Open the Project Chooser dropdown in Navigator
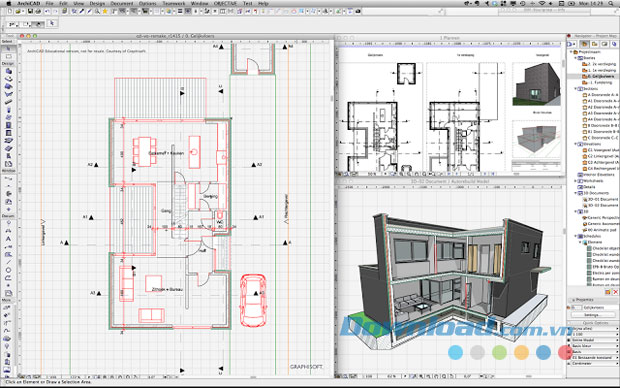The height and width of the screenshot is (388, 620). coord(572,44)
